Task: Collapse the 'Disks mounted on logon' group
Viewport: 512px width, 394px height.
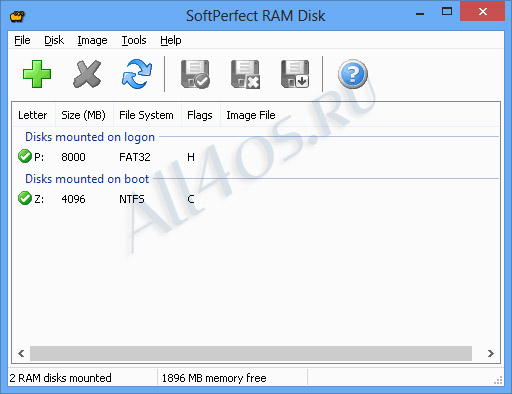Action: [90, 137]
